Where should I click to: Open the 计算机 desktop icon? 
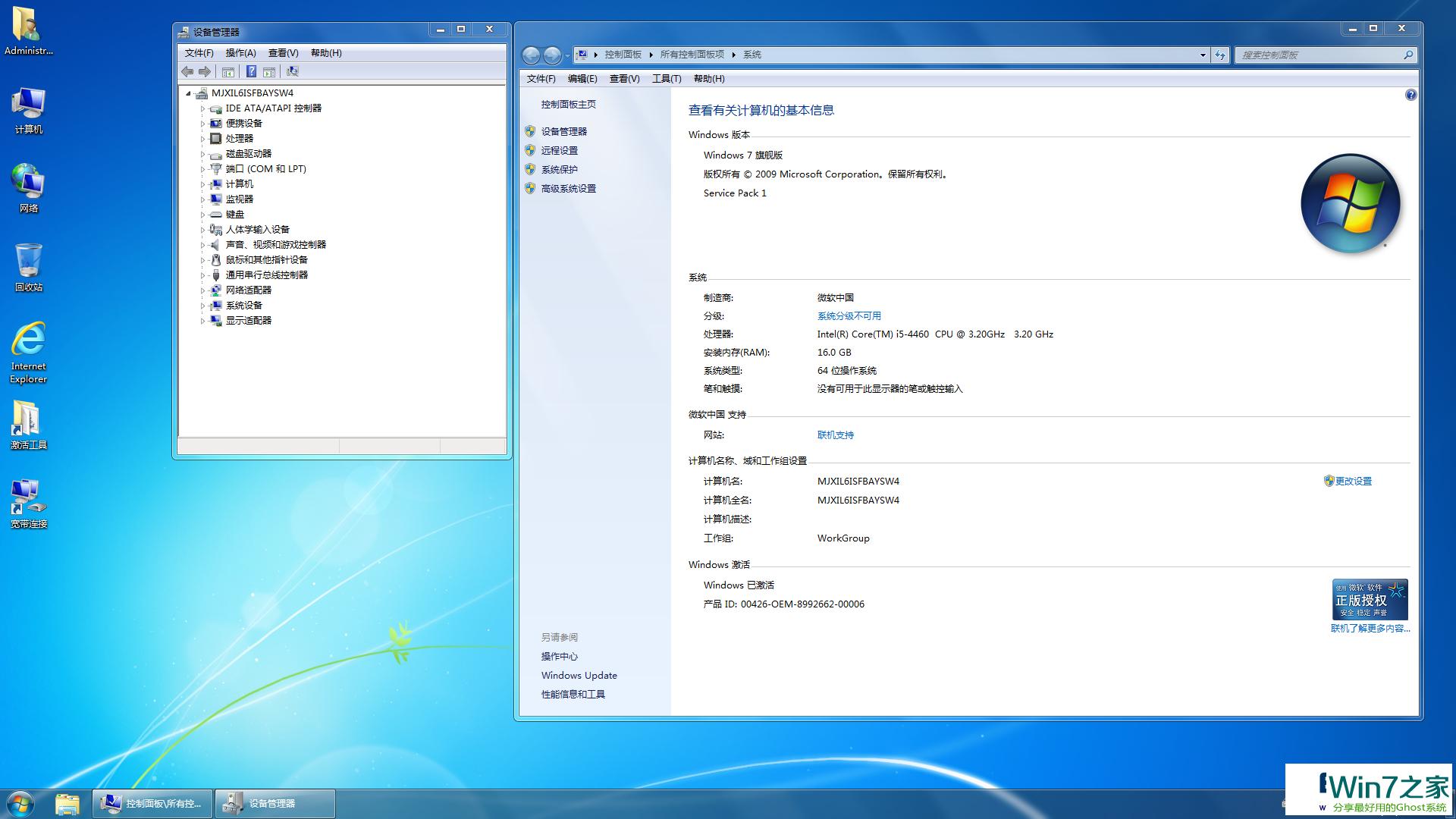coord(29,111)
